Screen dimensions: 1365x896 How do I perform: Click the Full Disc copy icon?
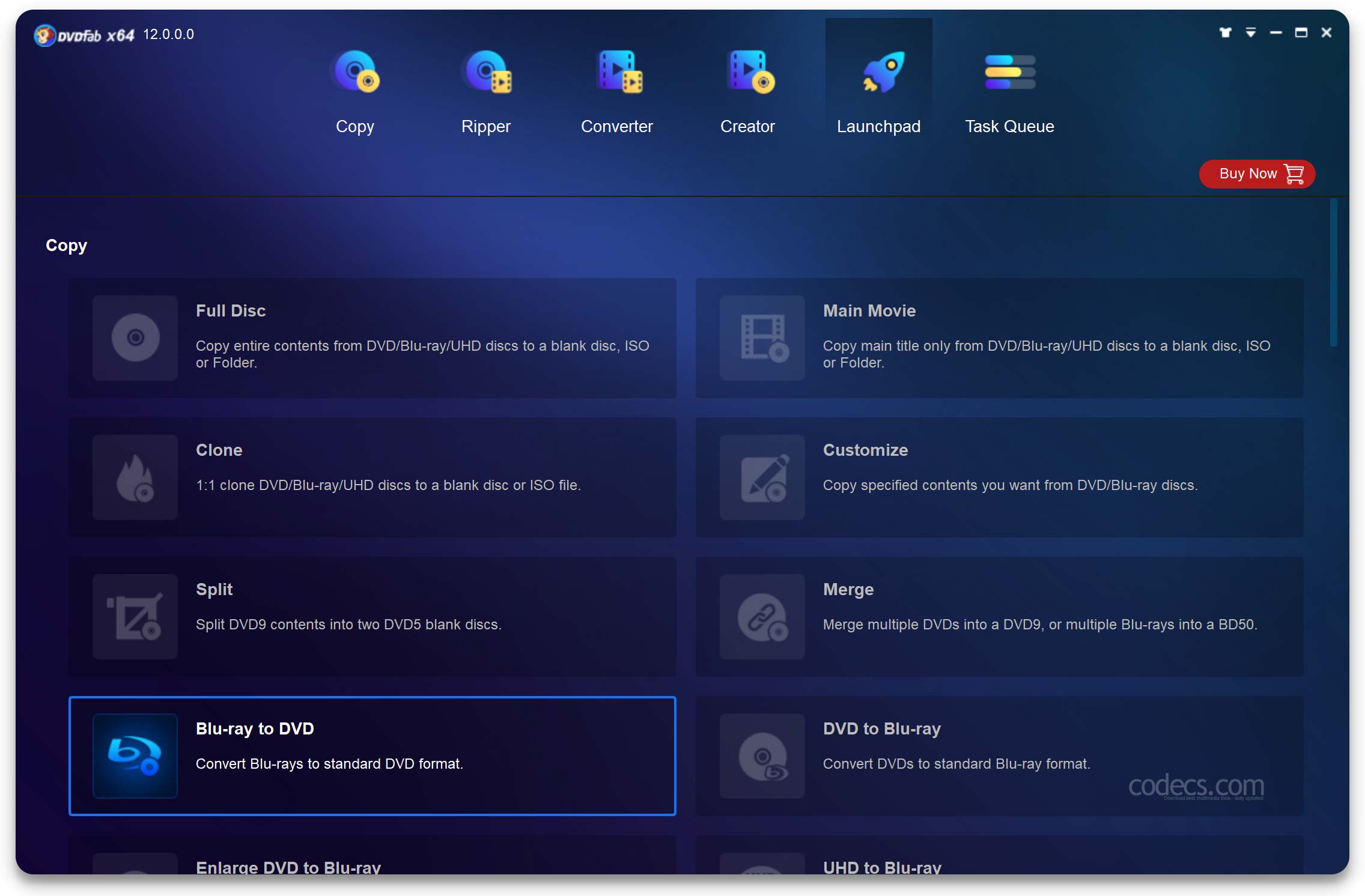click(135, 338)
